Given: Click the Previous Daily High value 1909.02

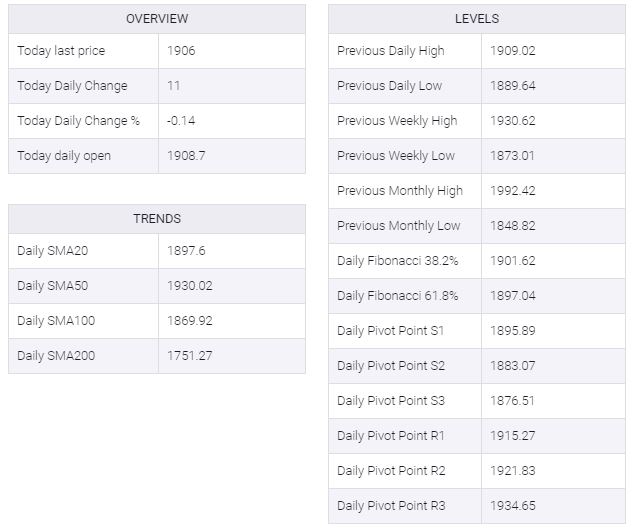Looking at the screenshot, I should point(513,51).
